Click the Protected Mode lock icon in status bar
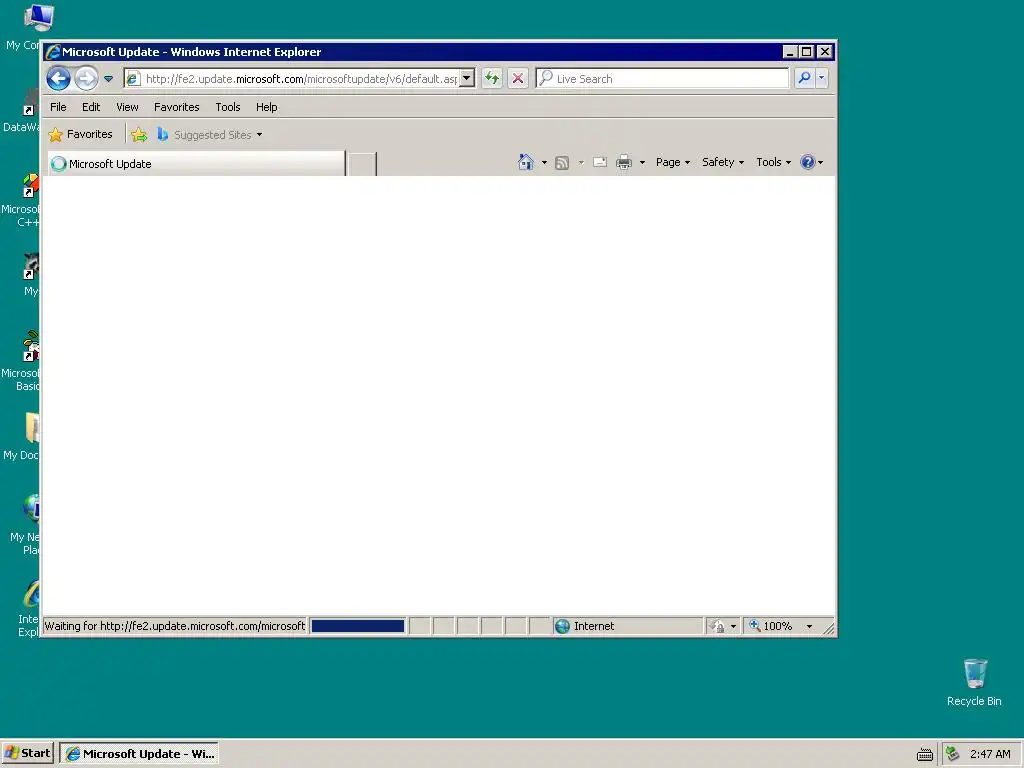 coord(718,626)
